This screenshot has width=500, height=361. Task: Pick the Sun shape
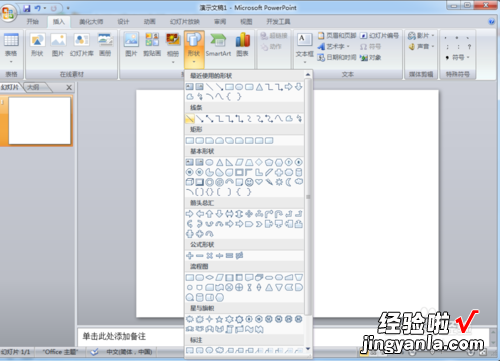tap(279, 182)
